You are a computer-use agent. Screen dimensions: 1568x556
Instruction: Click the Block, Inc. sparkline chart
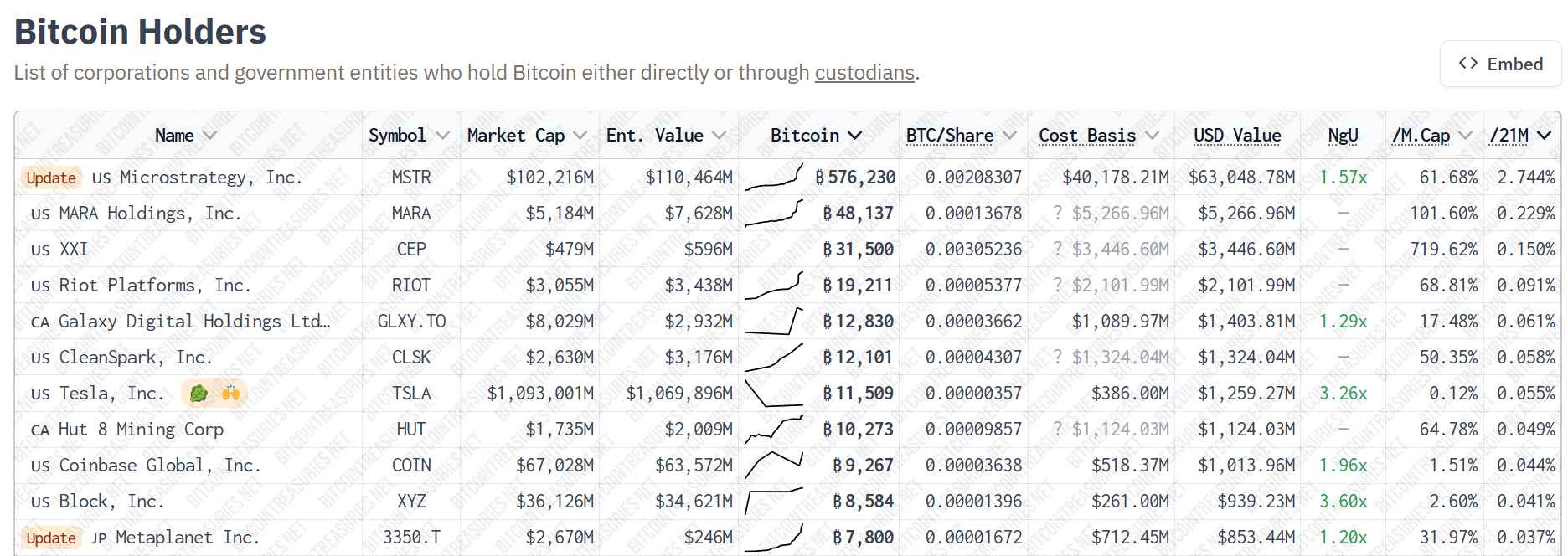point(773,502)
